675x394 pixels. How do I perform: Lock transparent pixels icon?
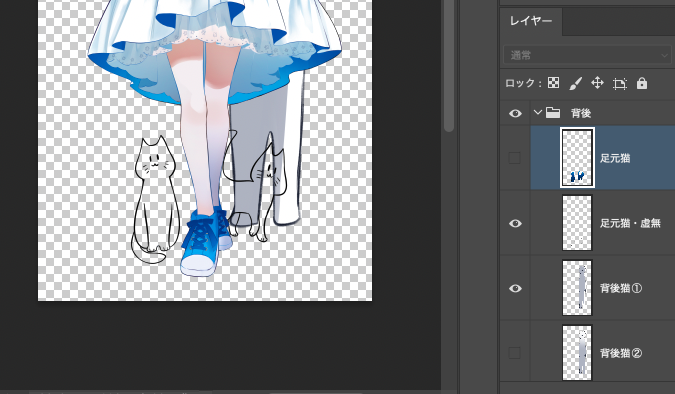(x=553, y=83)
